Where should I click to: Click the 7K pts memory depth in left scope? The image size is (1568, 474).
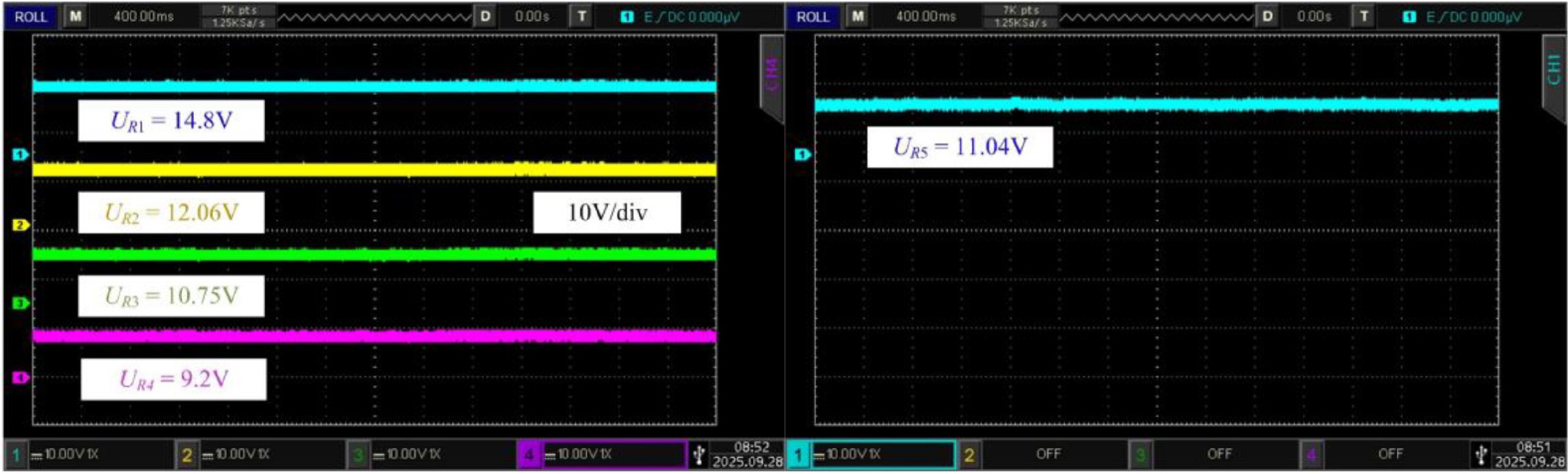(x=238, y=10)
